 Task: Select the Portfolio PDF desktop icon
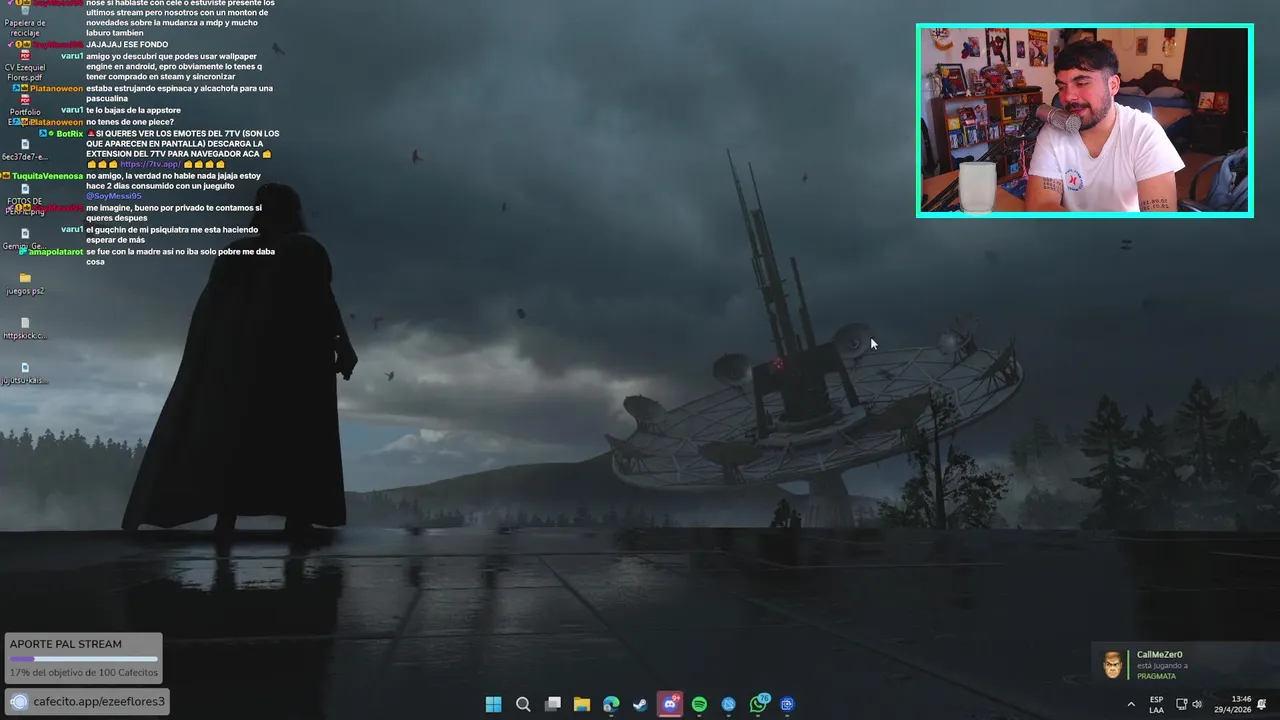click(x=25, y=110)
